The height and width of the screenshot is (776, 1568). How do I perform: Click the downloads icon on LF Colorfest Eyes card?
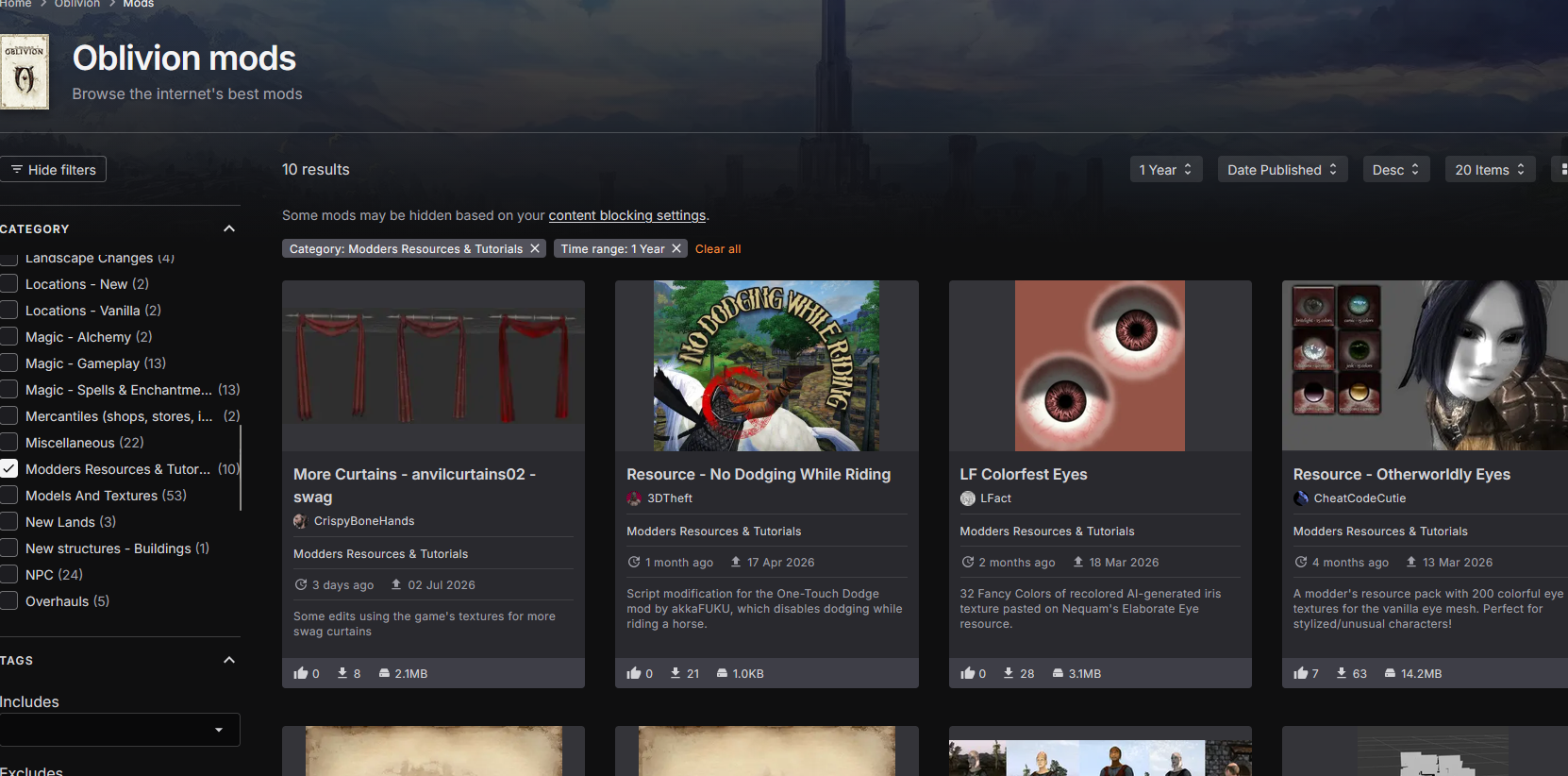(x=1009, y=673)
